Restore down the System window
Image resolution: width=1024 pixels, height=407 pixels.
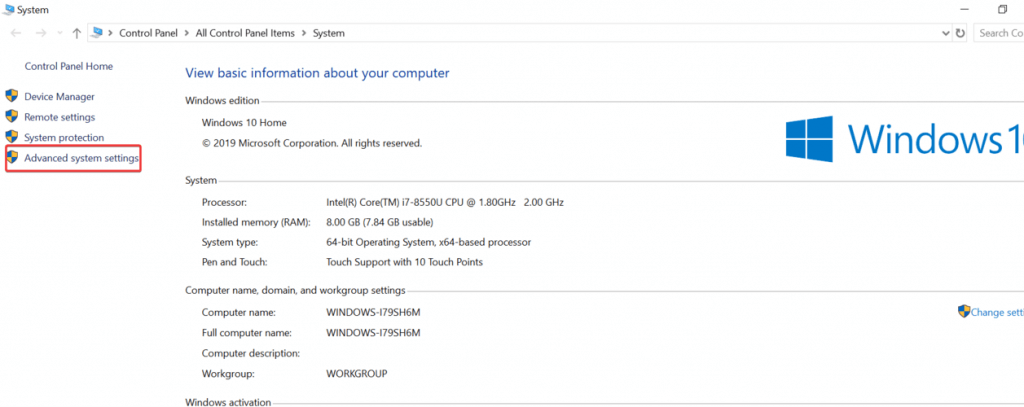1002,9
